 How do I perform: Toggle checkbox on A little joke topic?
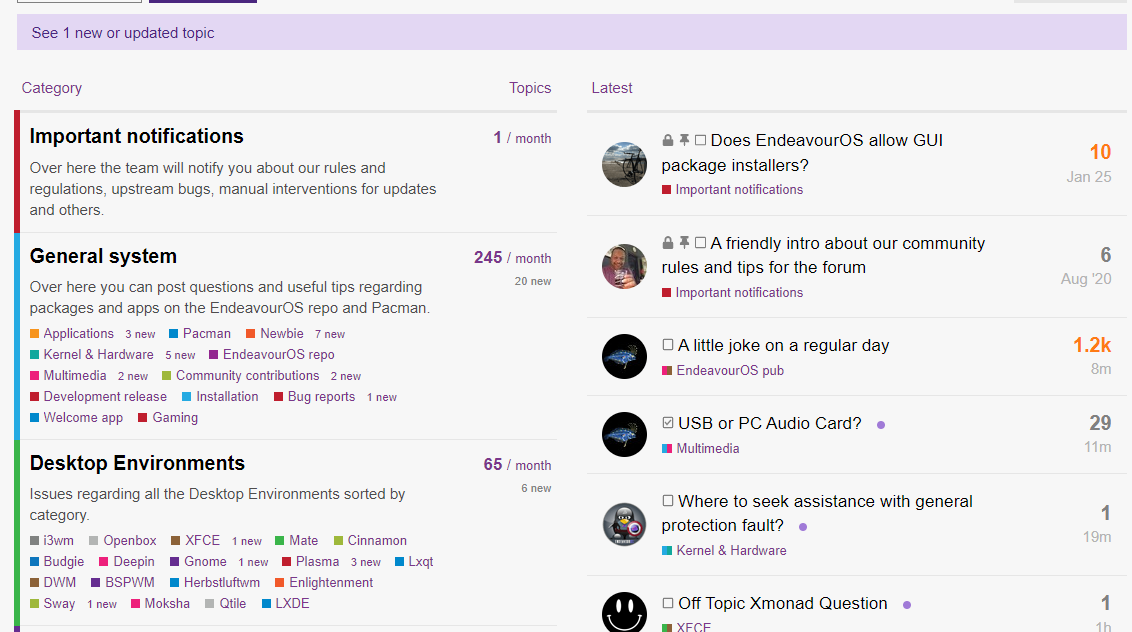coord(668,345)
